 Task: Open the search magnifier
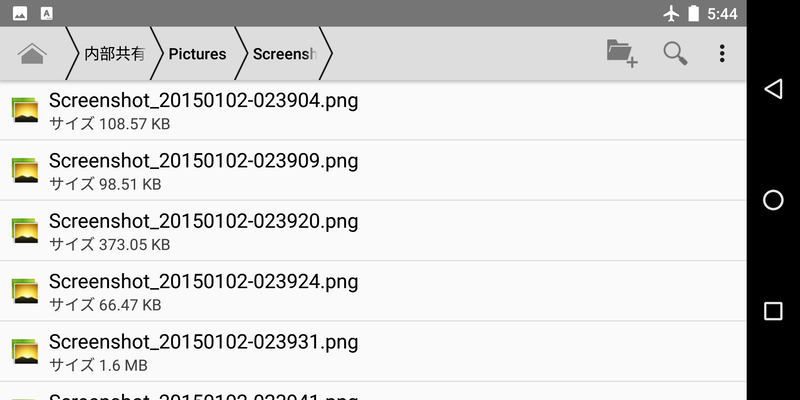tap(676, 53)
